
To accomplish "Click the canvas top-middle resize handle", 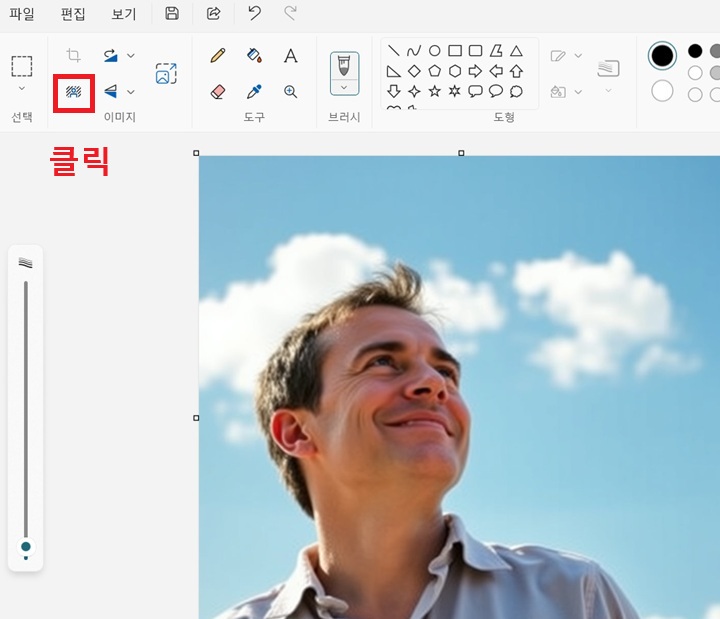I will click(461, 153).
